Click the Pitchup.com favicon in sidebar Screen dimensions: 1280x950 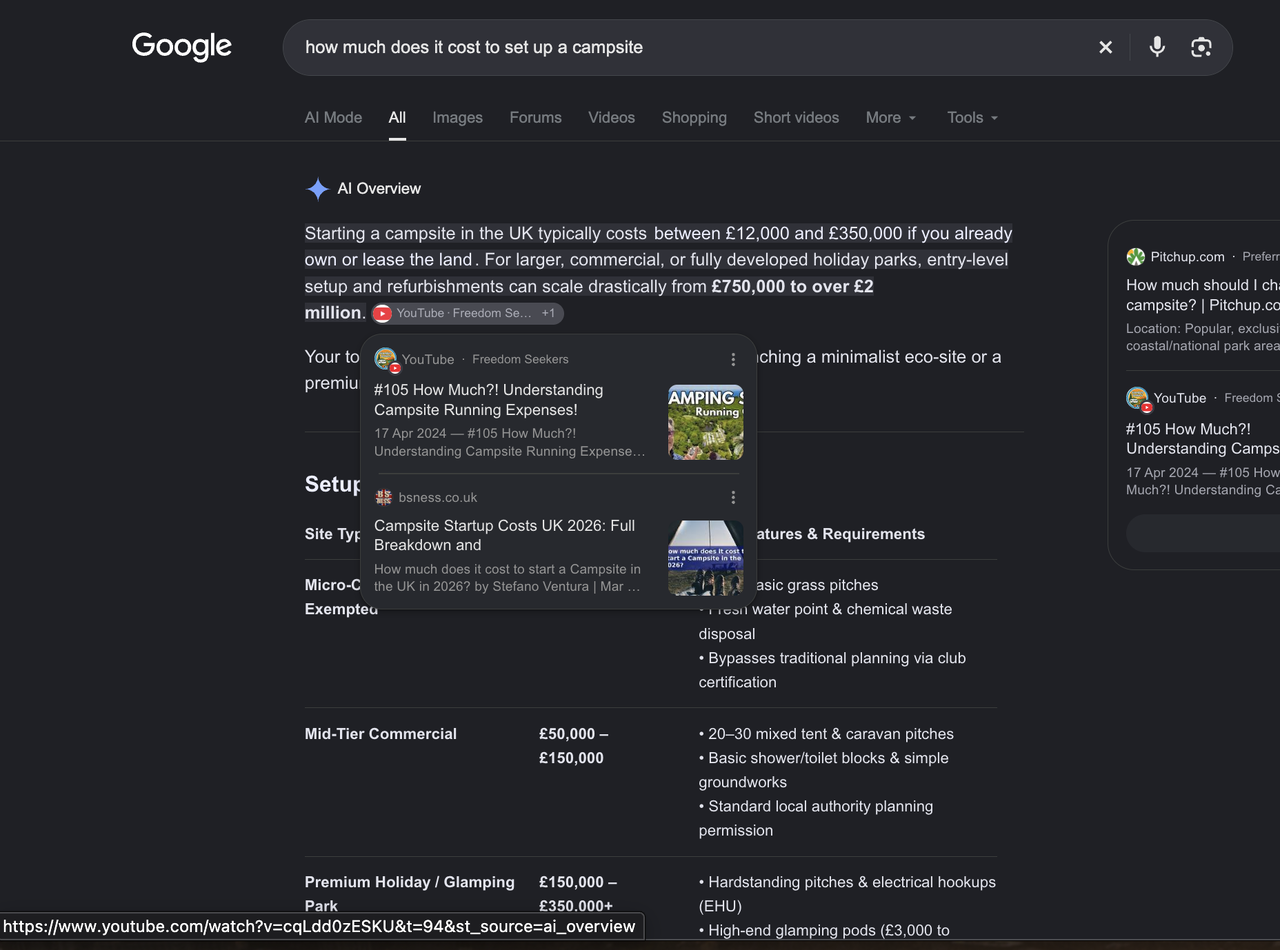pos(1135,257)
